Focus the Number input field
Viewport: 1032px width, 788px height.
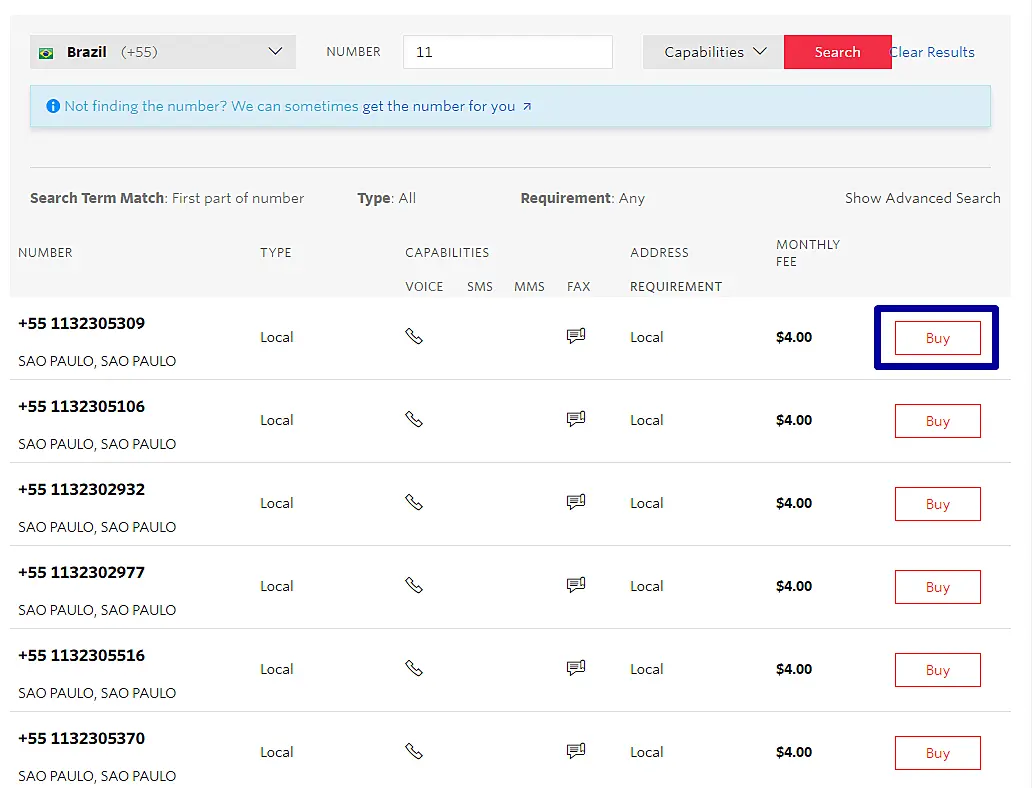tap(507, 52)
